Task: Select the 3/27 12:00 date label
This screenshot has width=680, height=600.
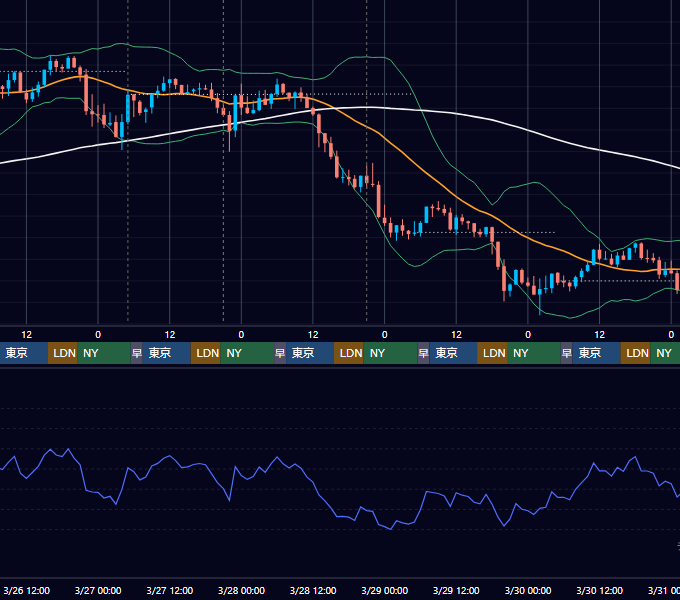Action: [x=170, y=590]
